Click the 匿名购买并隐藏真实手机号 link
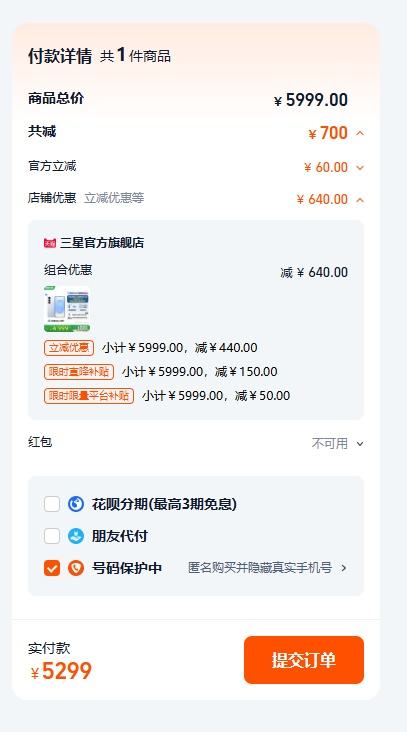Screen dimensions: 407x732 coord(260,568)
